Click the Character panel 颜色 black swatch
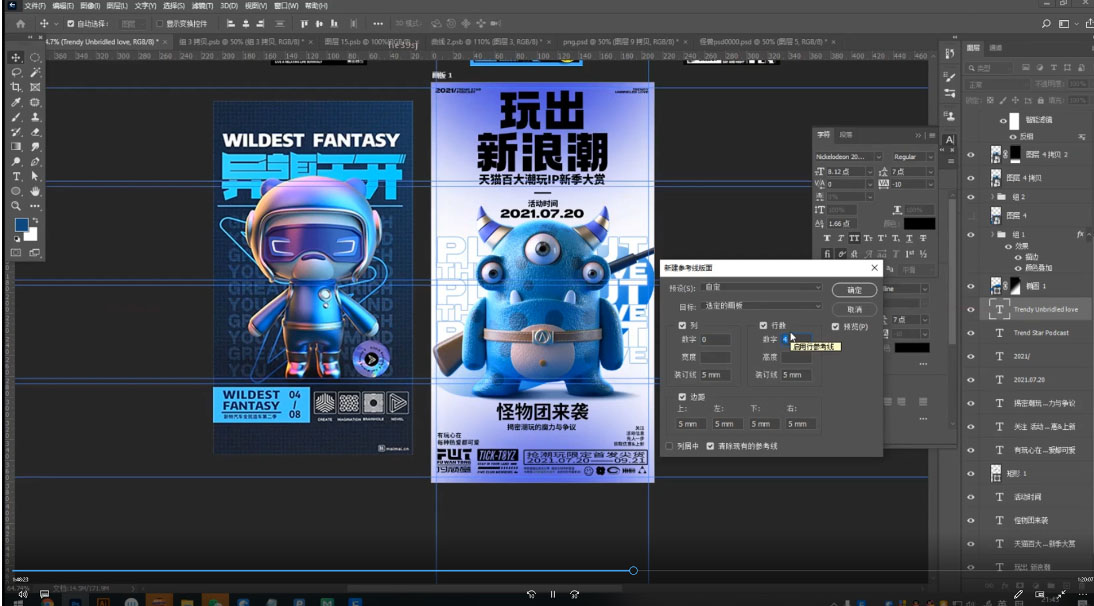The image size is (1094, 606). click(x=919, y=224)
